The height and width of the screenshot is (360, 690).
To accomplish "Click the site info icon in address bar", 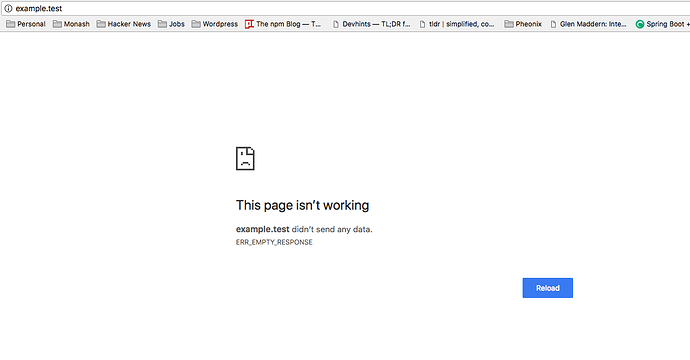I will click(8, 8).
